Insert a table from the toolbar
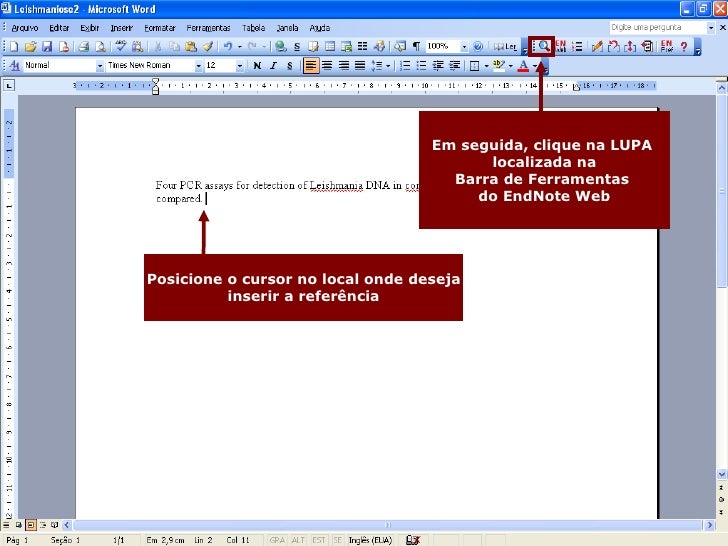728x546 pixels. pyautogui.click(x=330, y=46)
